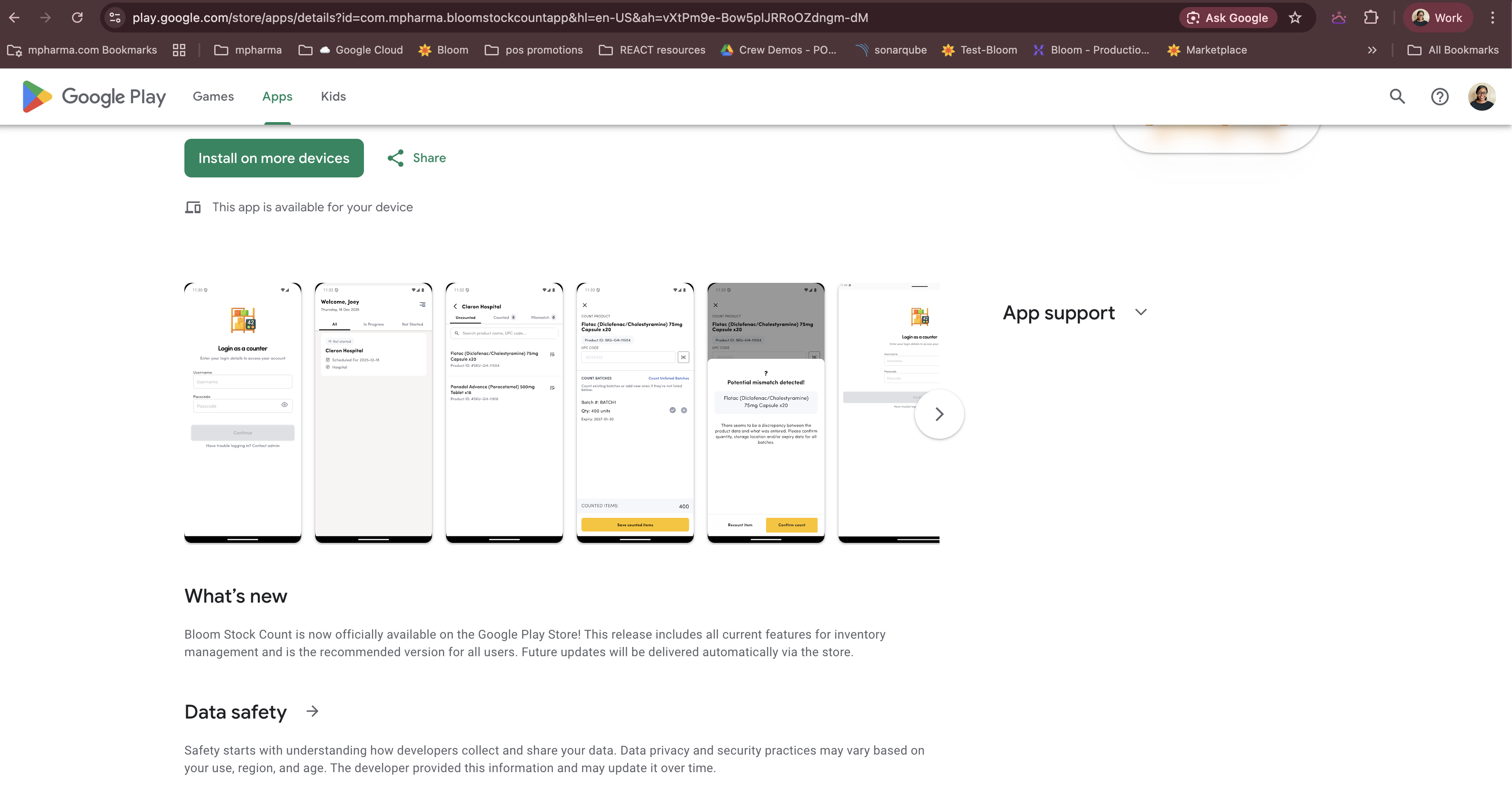Open Google Play help
The height and width of the screenshot is (802, 1512).
coord(1440,96)
